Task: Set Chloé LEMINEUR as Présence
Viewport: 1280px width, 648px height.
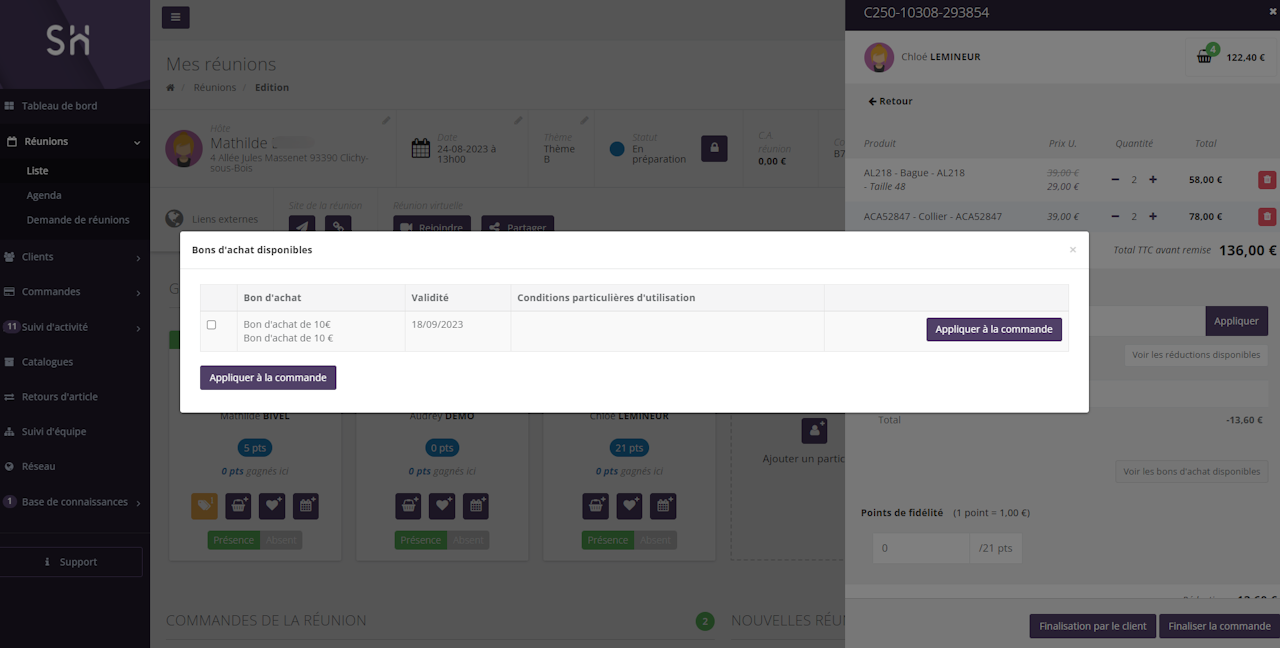Action: (607, 540)
